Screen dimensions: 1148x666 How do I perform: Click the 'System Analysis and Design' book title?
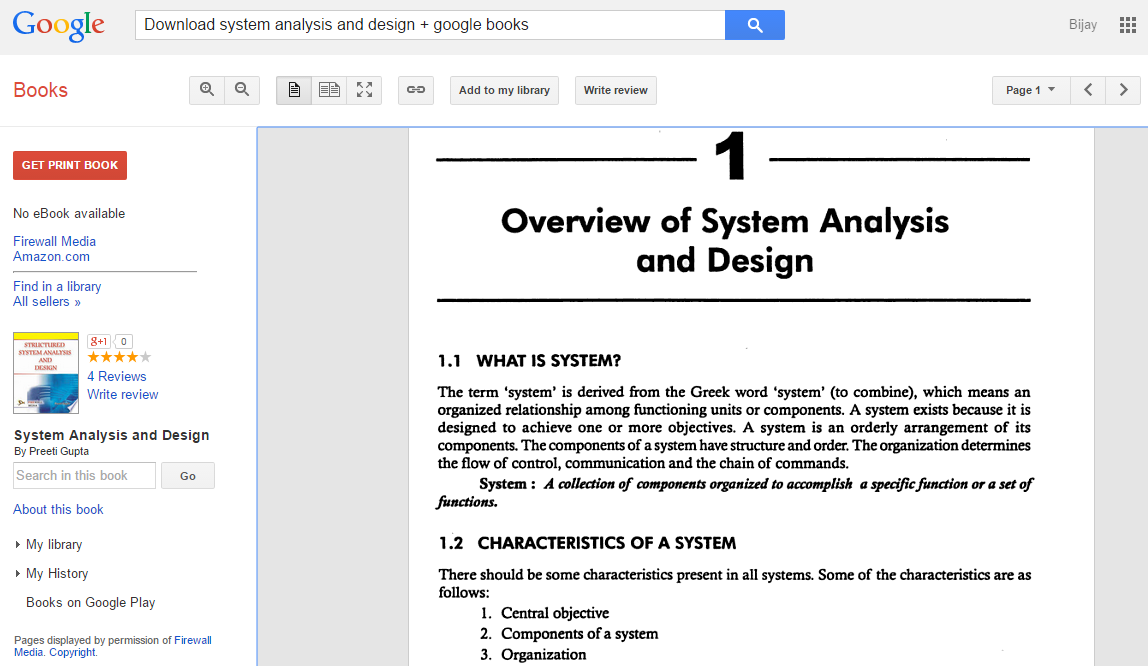pos(111,435)
